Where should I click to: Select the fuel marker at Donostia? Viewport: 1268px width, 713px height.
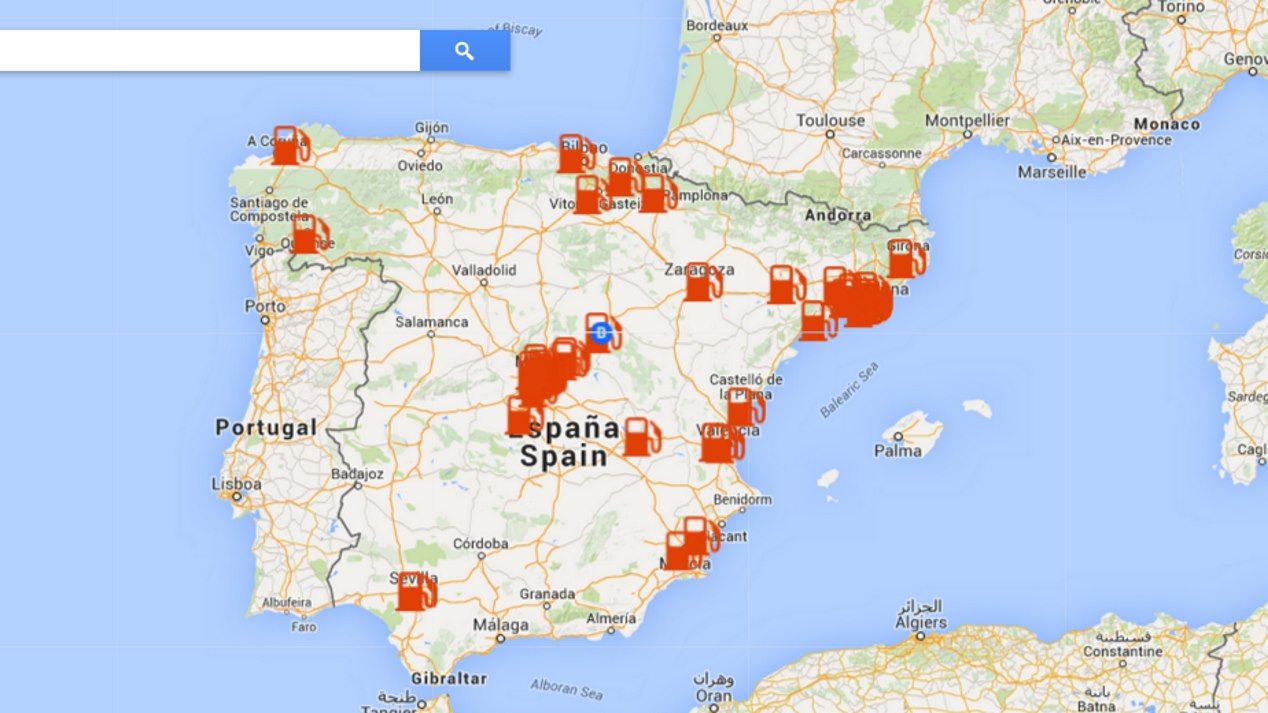[x=624, y=177]
